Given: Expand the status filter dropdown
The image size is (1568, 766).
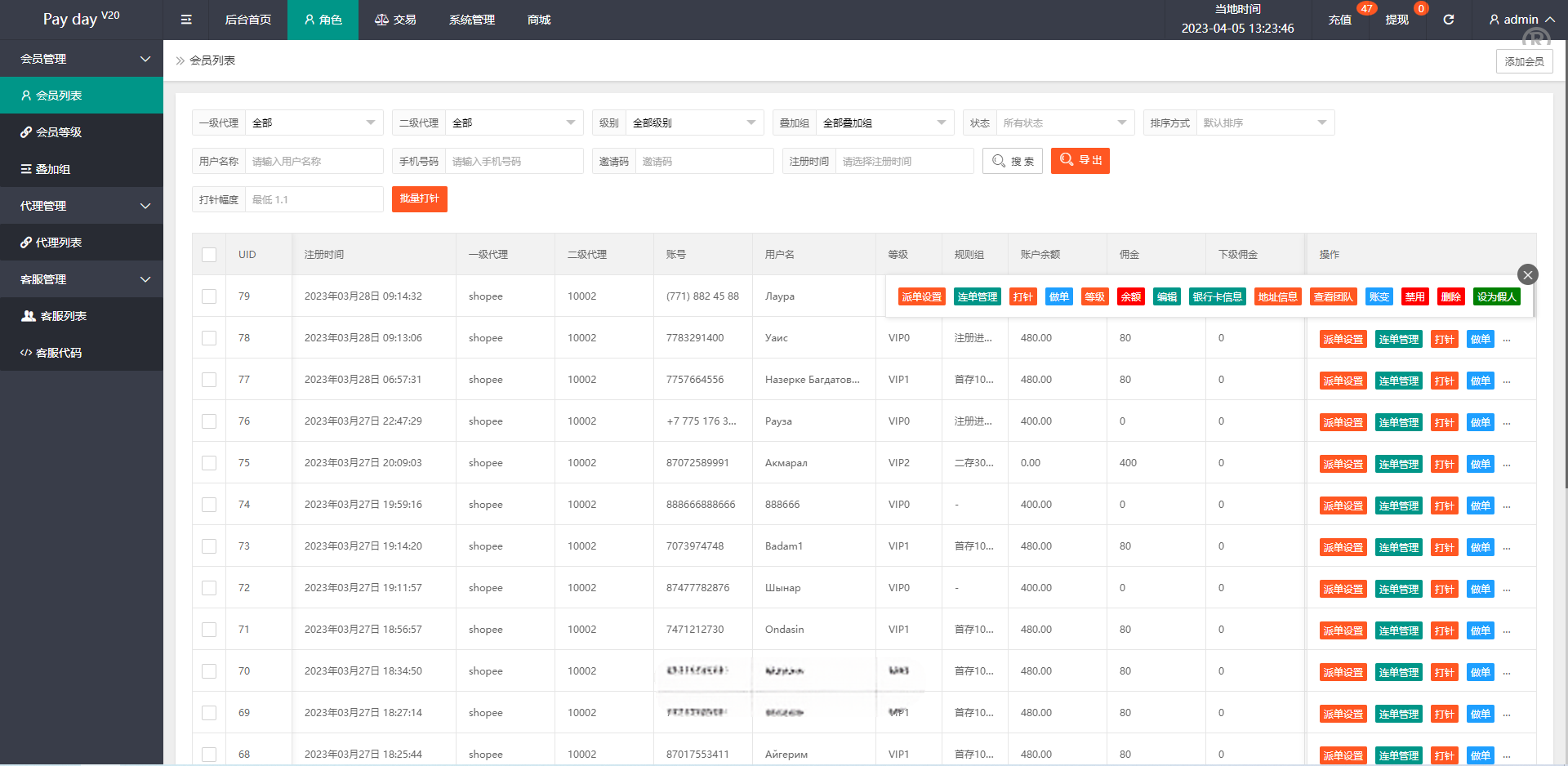Looking at the screenshot, I should 1064,122.
